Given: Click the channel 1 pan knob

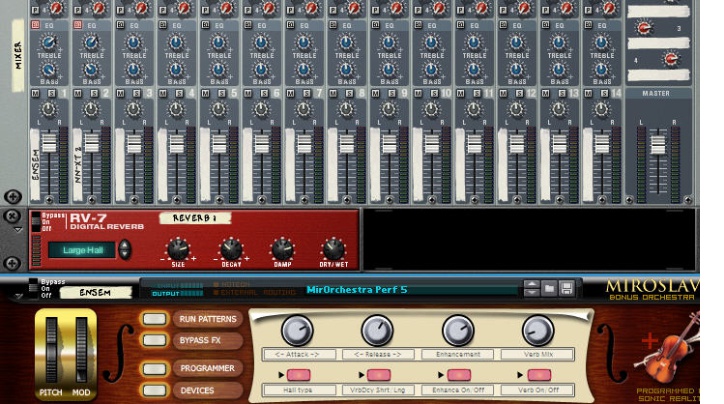Looking at the screenshot, I should pos(48,110).
